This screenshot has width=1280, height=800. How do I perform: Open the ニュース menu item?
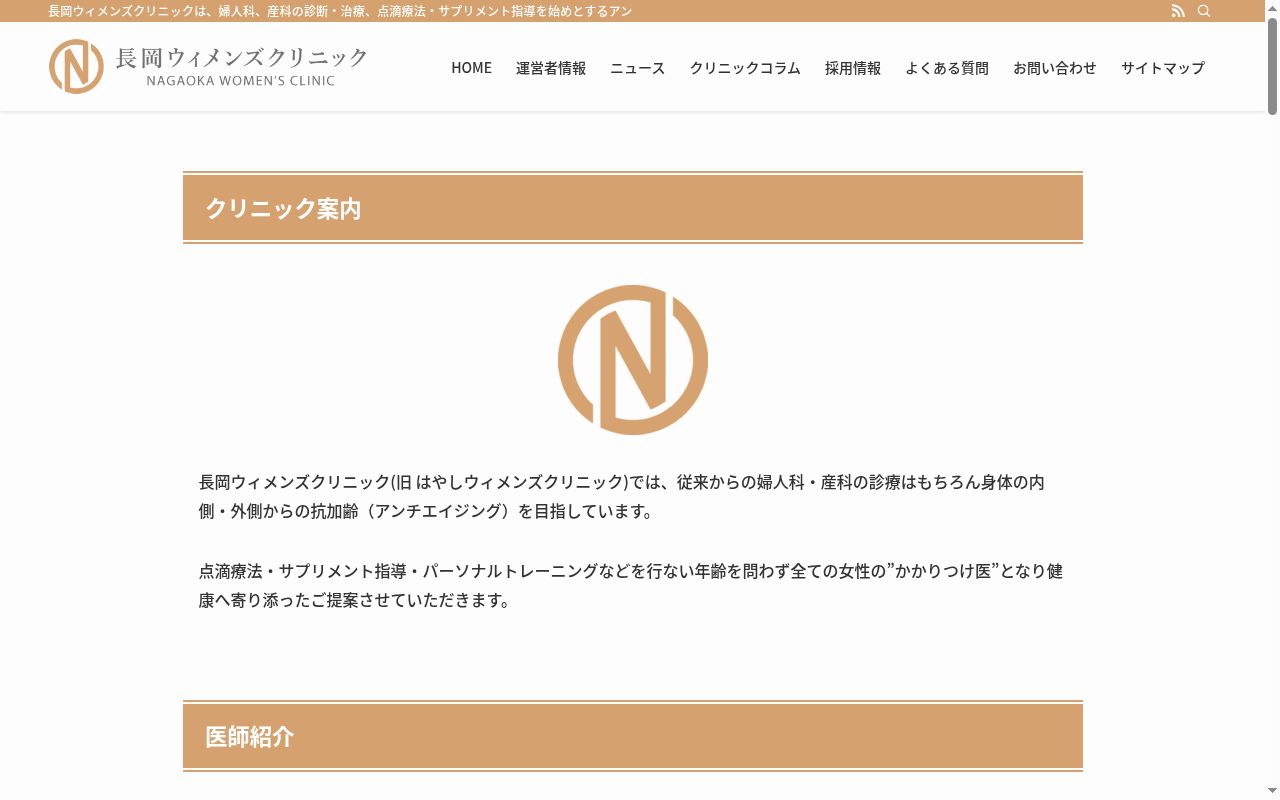[x=637, y=68]
